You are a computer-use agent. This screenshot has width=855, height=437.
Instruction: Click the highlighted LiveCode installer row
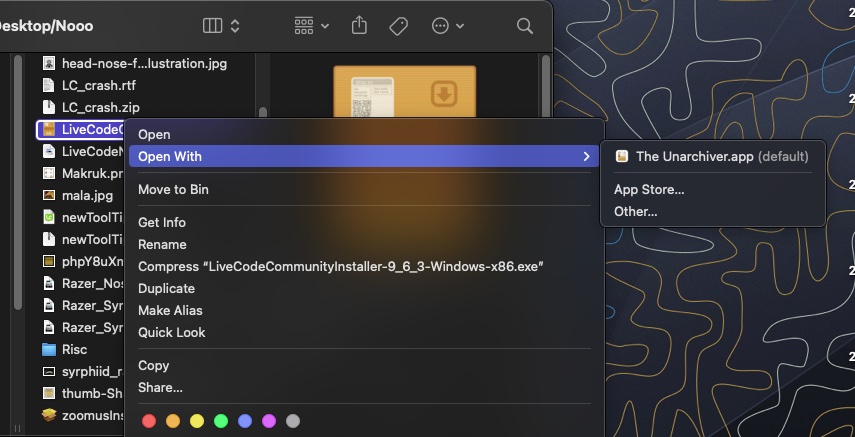tap(81, 129)
